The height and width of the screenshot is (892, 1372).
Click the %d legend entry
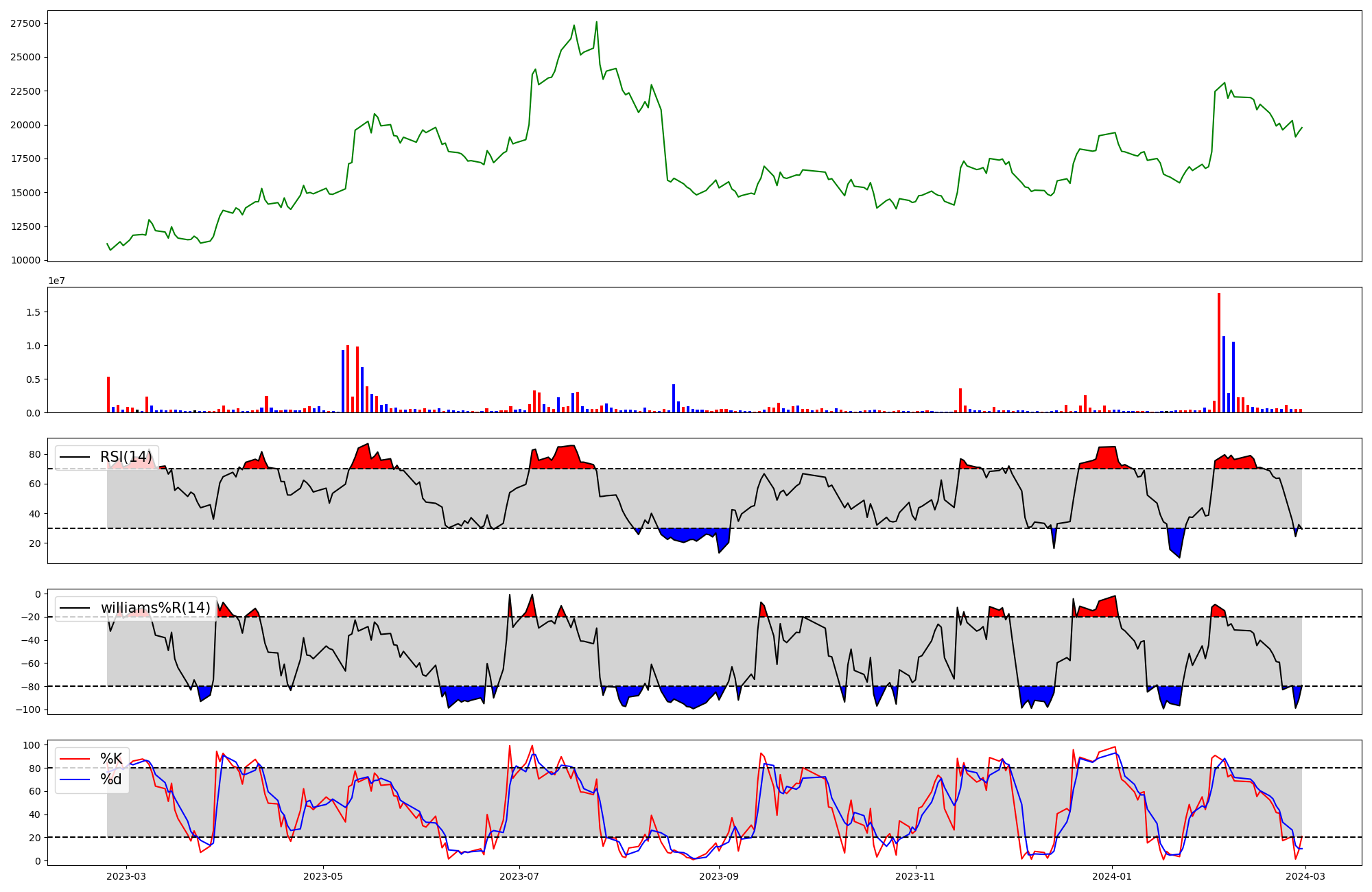click(111, 779)
